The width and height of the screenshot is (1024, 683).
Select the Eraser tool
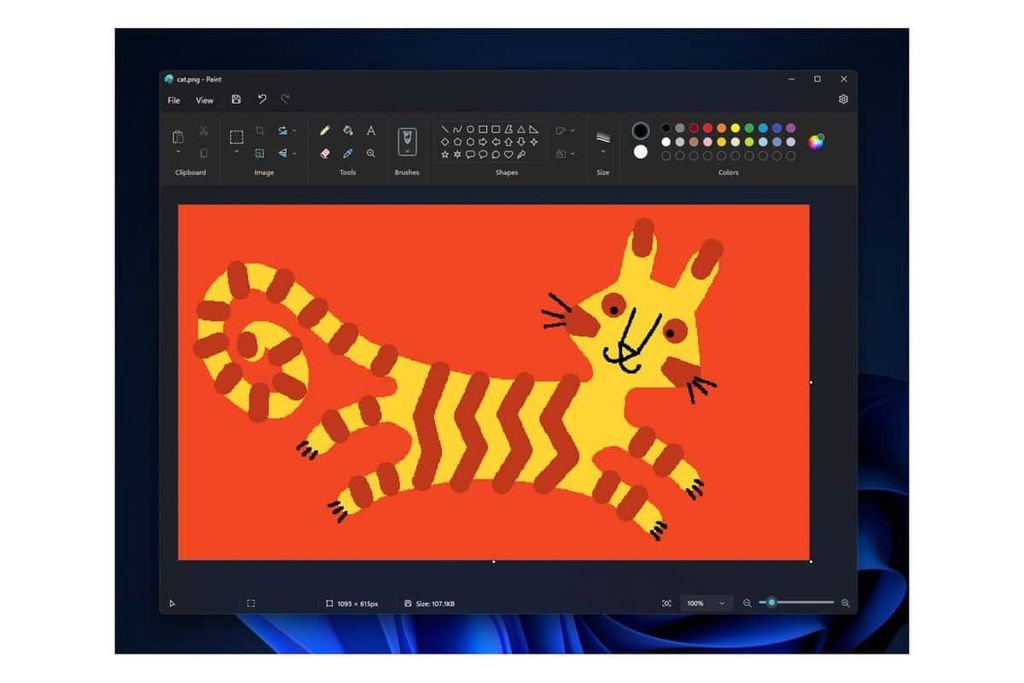(x=326, y=153)
